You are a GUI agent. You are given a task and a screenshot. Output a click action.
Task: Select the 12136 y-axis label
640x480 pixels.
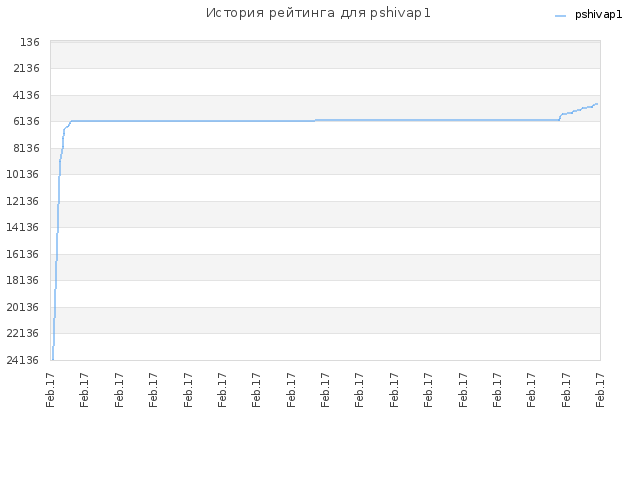22,201
